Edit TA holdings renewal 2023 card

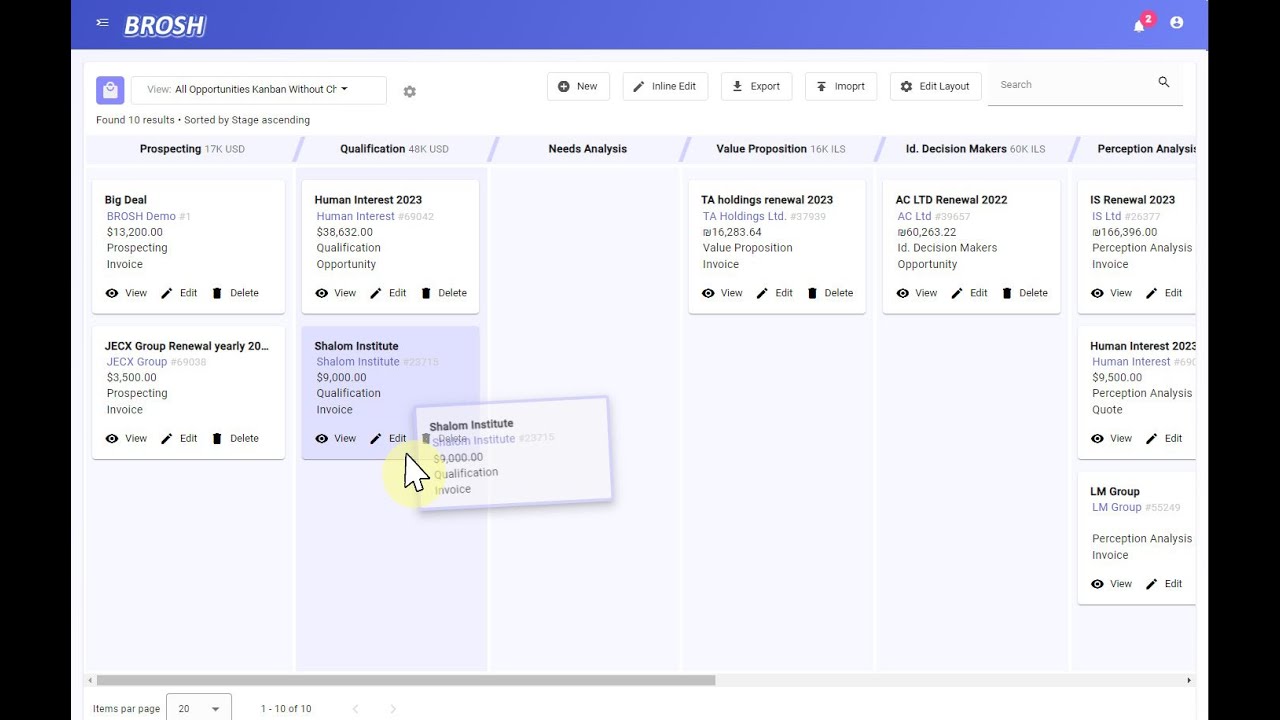[775, 293]
